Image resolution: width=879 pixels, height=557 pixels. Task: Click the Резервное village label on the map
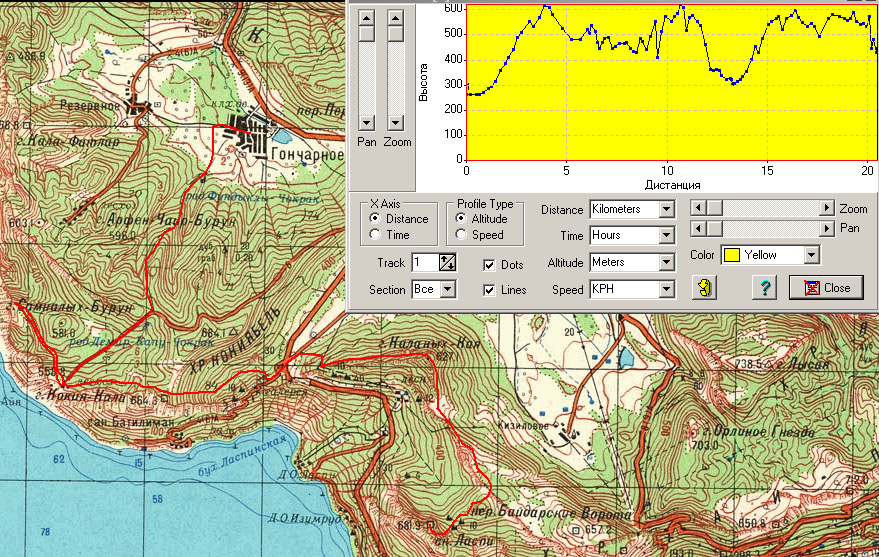point(90,105)
